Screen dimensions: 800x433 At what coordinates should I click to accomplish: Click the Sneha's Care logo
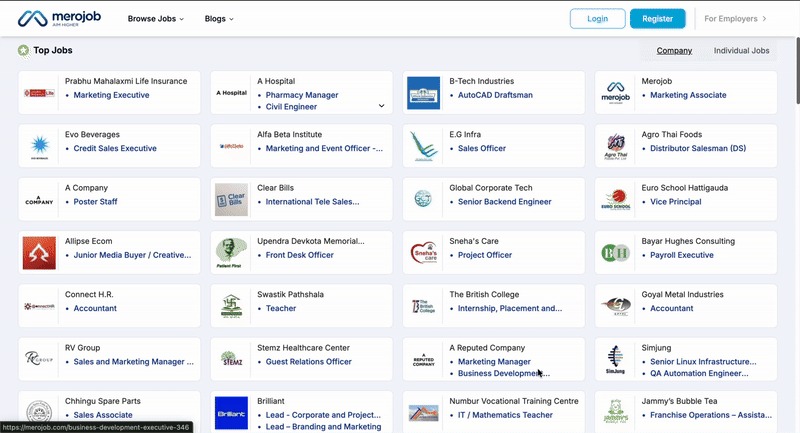pos(423,253)
